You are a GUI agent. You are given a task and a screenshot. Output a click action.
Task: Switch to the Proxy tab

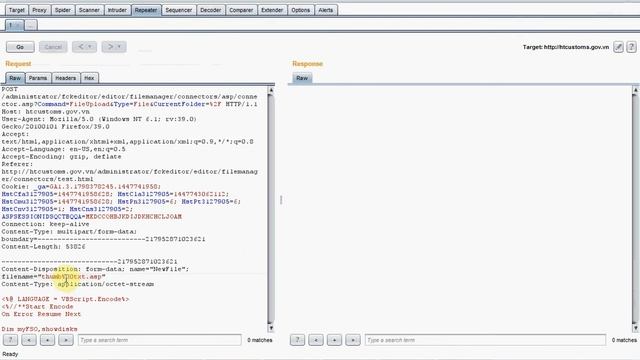click(40, 10)
